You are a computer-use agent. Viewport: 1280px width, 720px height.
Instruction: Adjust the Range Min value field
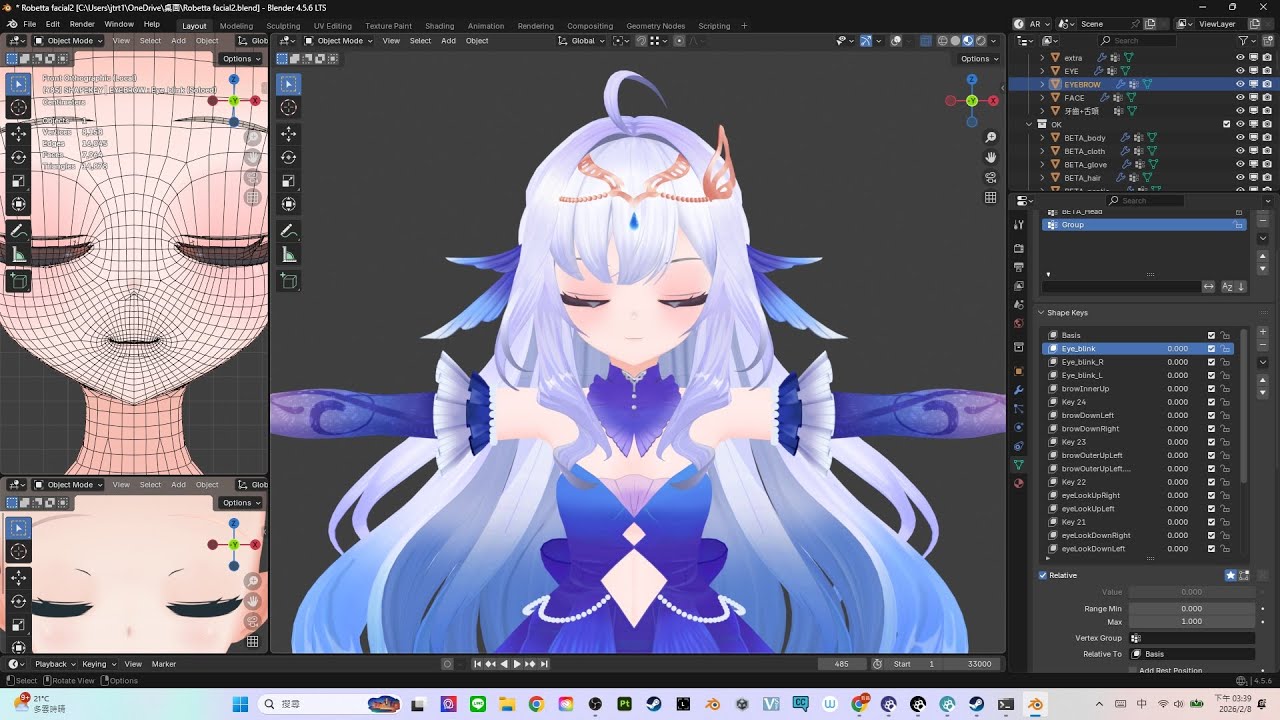pyautogui.click(x=1191, y=609)
